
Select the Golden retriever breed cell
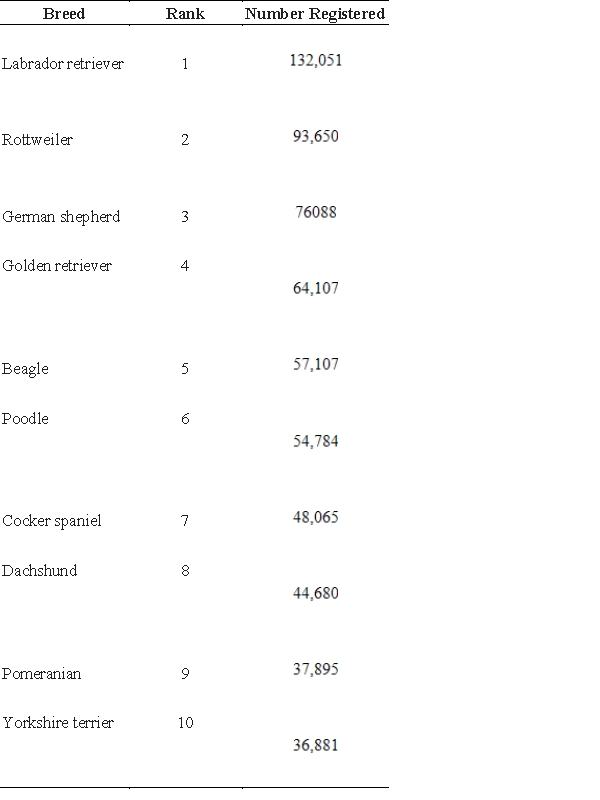click(x=57, y=265)
